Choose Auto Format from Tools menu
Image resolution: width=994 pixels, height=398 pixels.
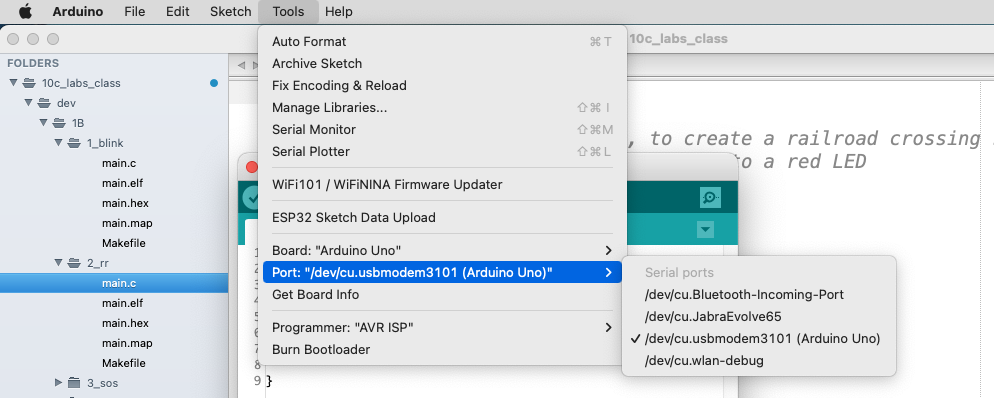442,42
